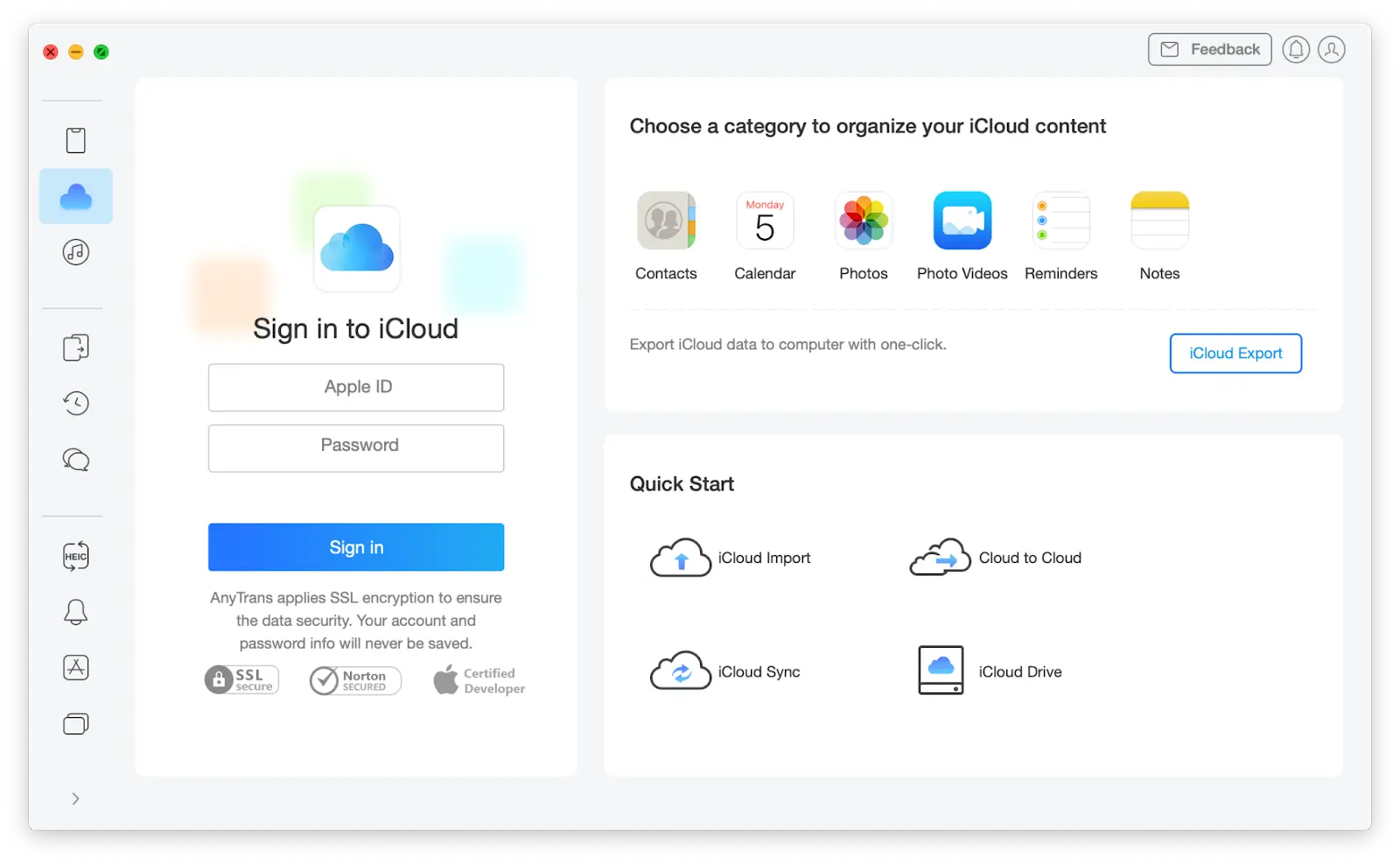Click the large iCloud logo above sign-in

click(357, 249)
